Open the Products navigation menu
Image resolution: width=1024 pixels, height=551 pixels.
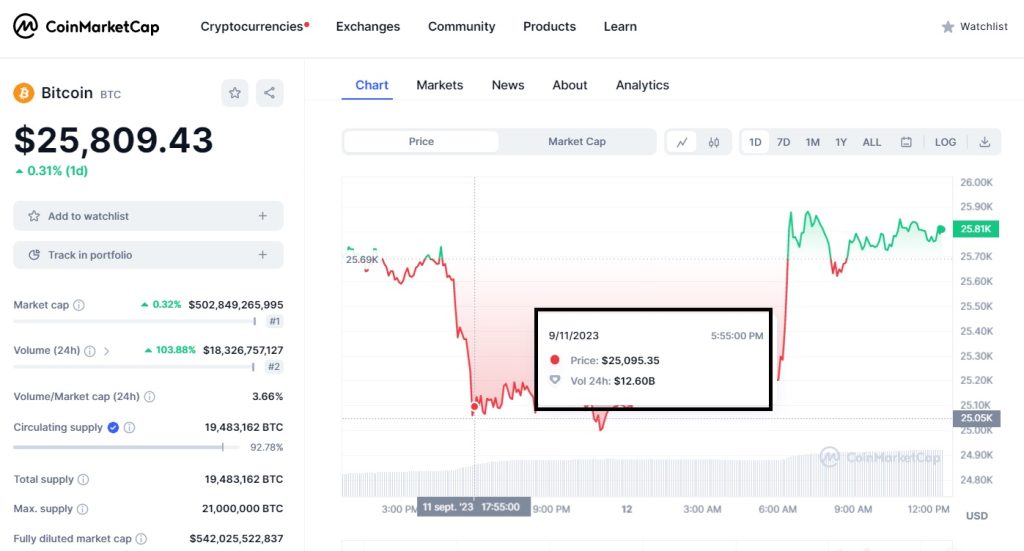tap(549, 27)
